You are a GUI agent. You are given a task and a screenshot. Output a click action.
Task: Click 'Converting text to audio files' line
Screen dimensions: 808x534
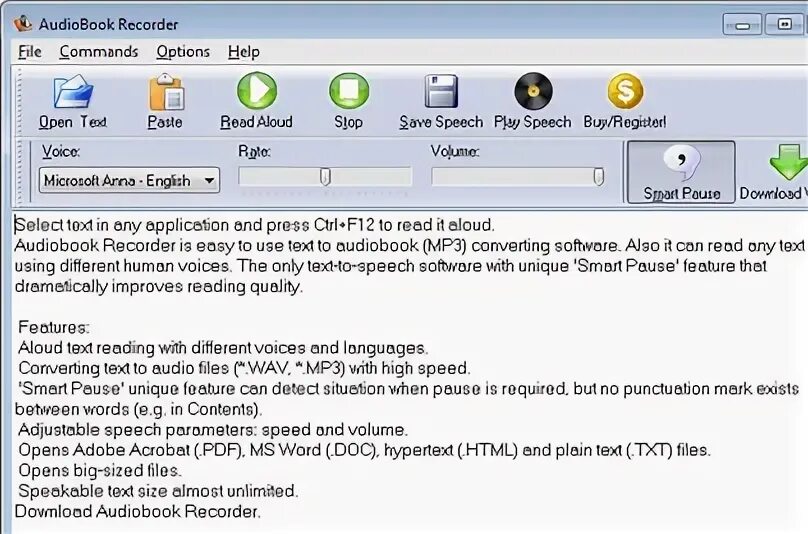pyautogui.click(x=244, y=368)
